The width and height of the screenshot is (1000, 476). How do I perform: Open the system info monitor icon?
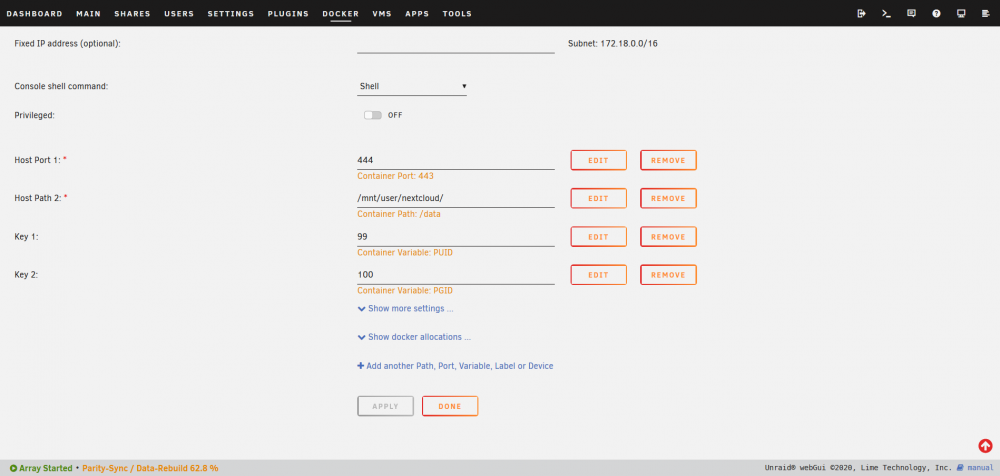point(961,13)
